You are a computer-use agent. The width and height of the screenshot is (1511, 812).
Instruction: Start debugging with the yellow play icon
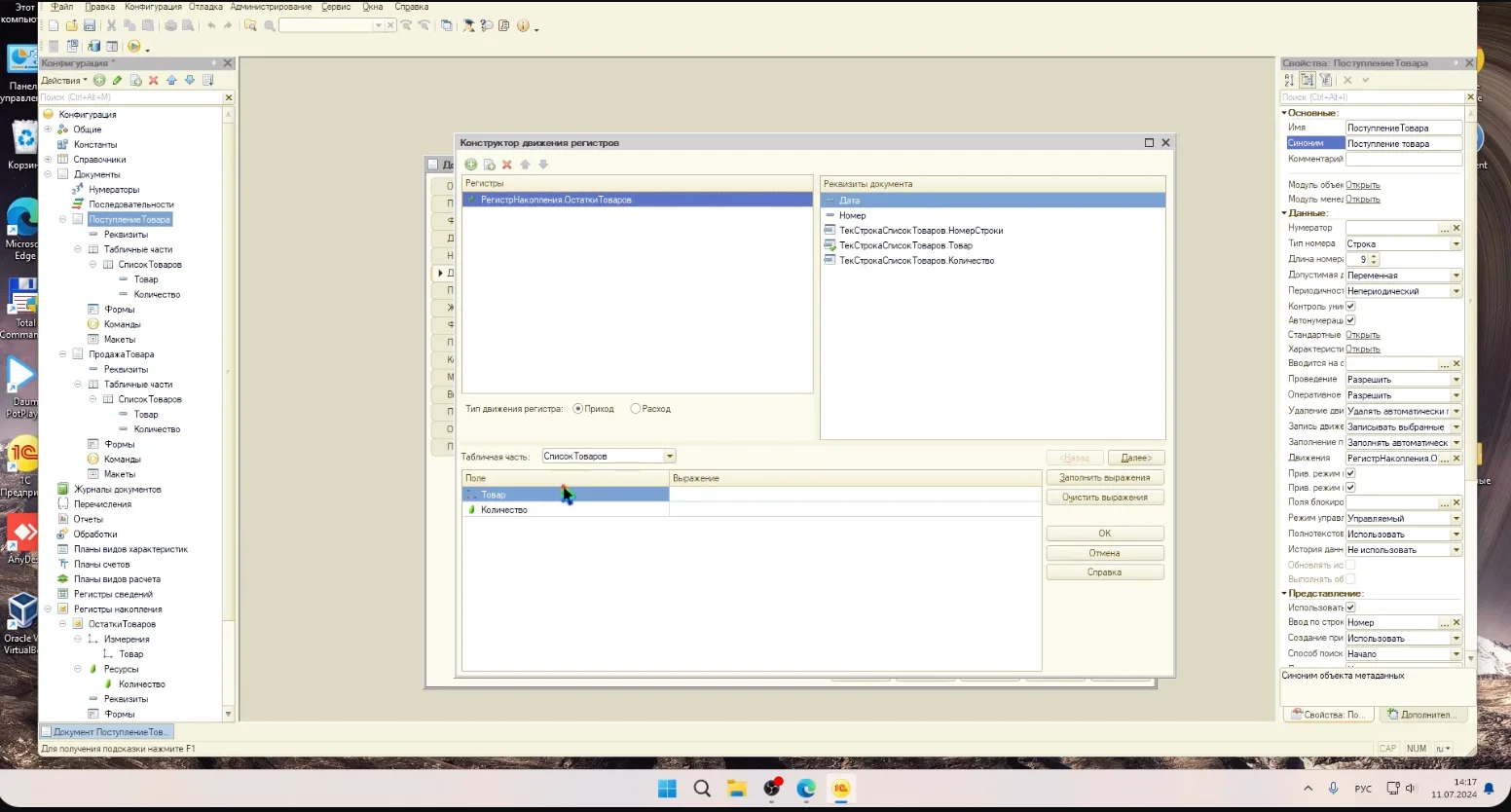tap(134, 46)
